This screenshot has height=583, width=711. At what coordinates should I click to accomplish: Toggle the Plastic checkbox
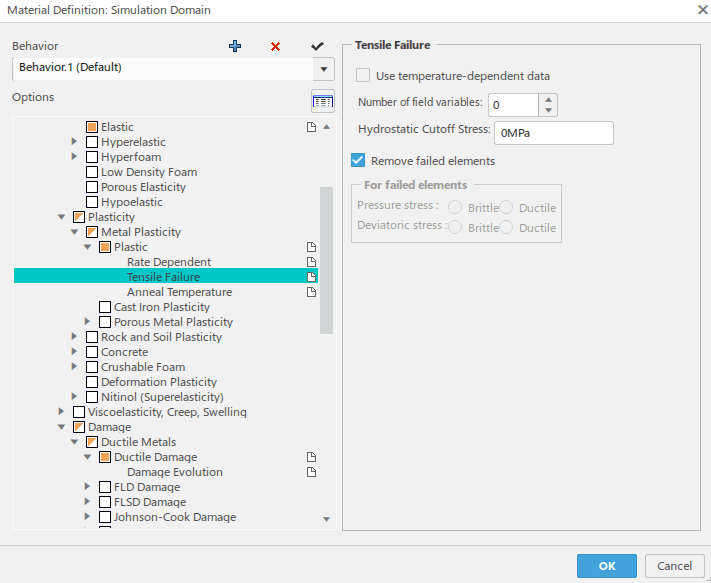pyautogui.click(x=105, y=247)
